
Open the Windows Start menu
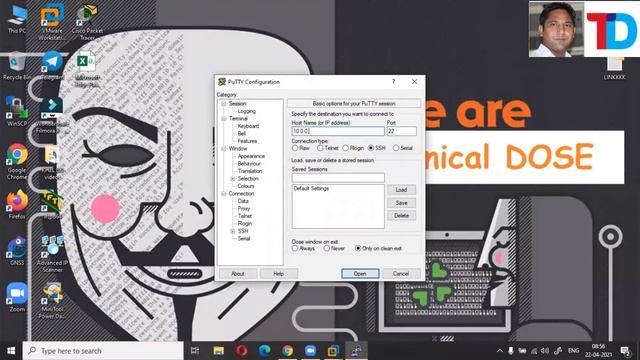(x=11, y=351)
